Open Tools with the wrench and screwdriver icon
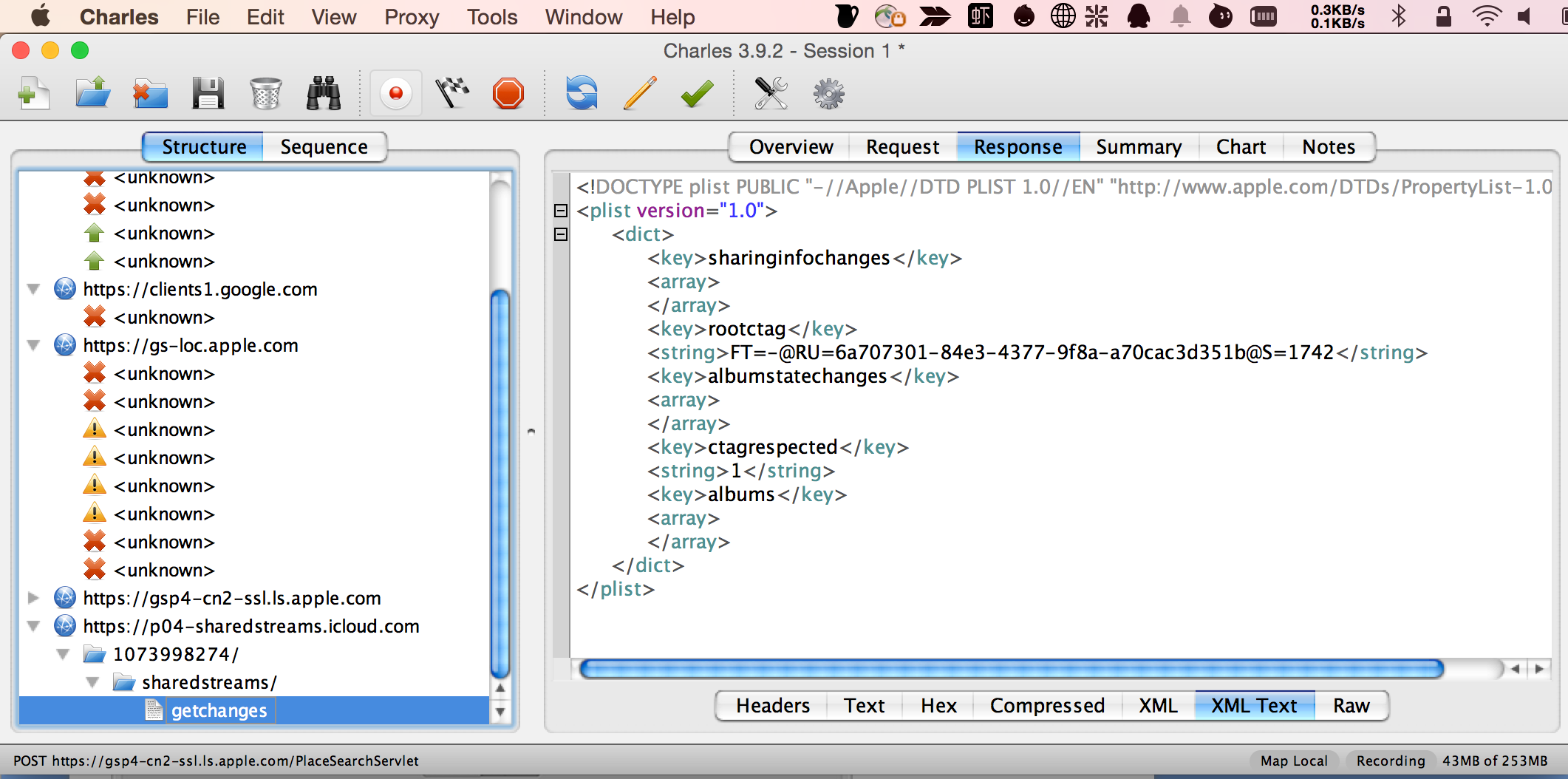Viewport: 1568px width, 779px height. tap(771, 94)
